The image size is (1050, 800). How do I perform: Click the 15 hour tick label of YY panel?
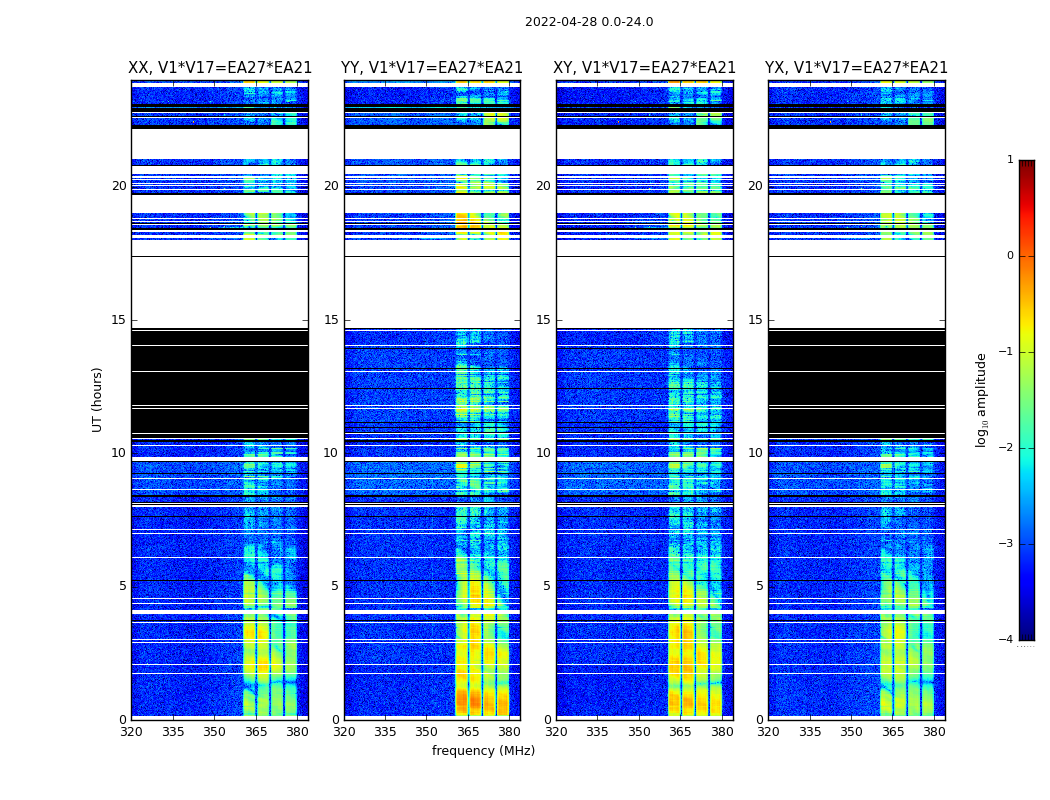click(x=330, y=320)
